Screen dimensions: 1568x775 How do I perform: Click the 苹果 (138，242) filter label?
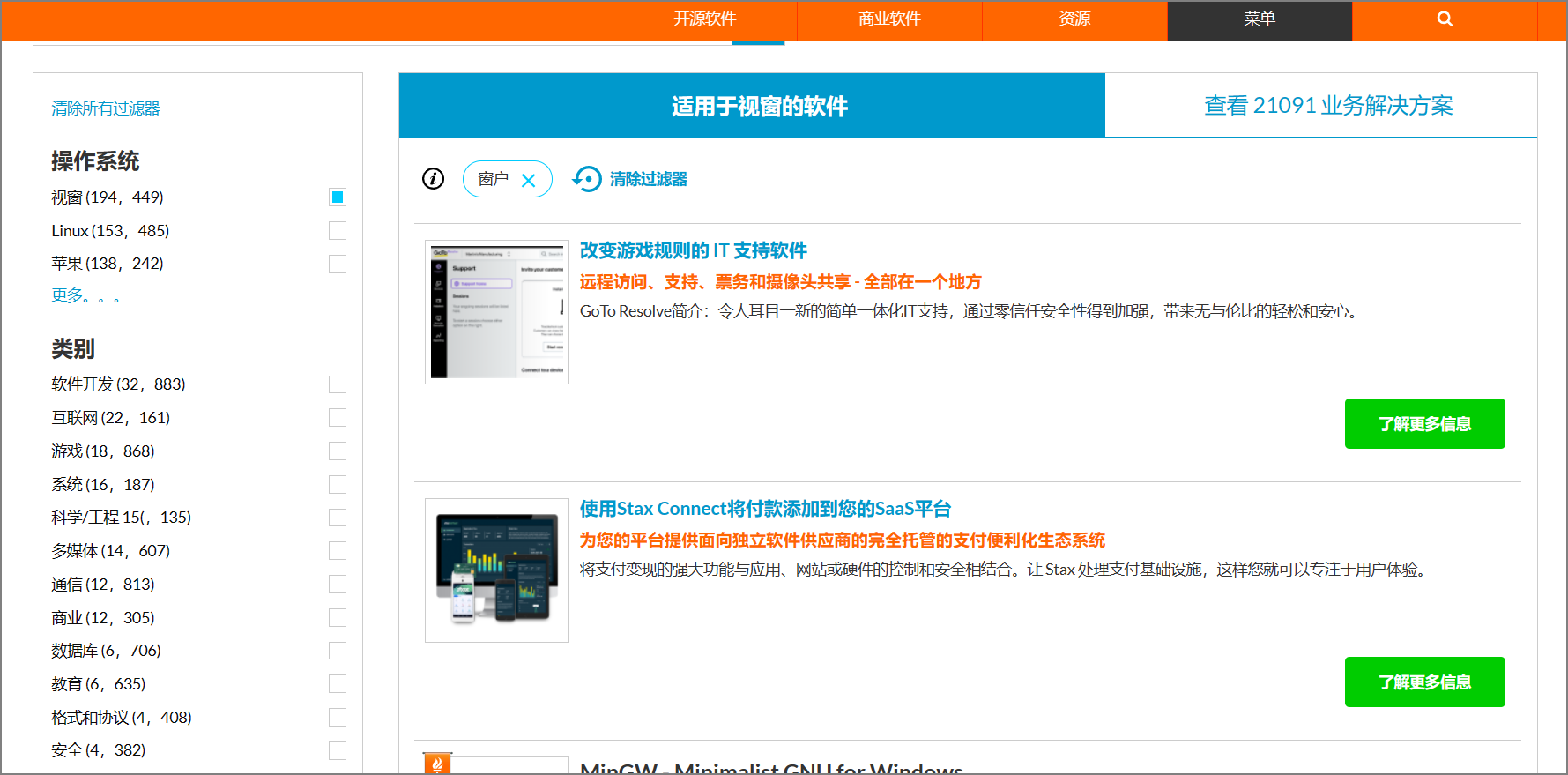tap(108, 264)
